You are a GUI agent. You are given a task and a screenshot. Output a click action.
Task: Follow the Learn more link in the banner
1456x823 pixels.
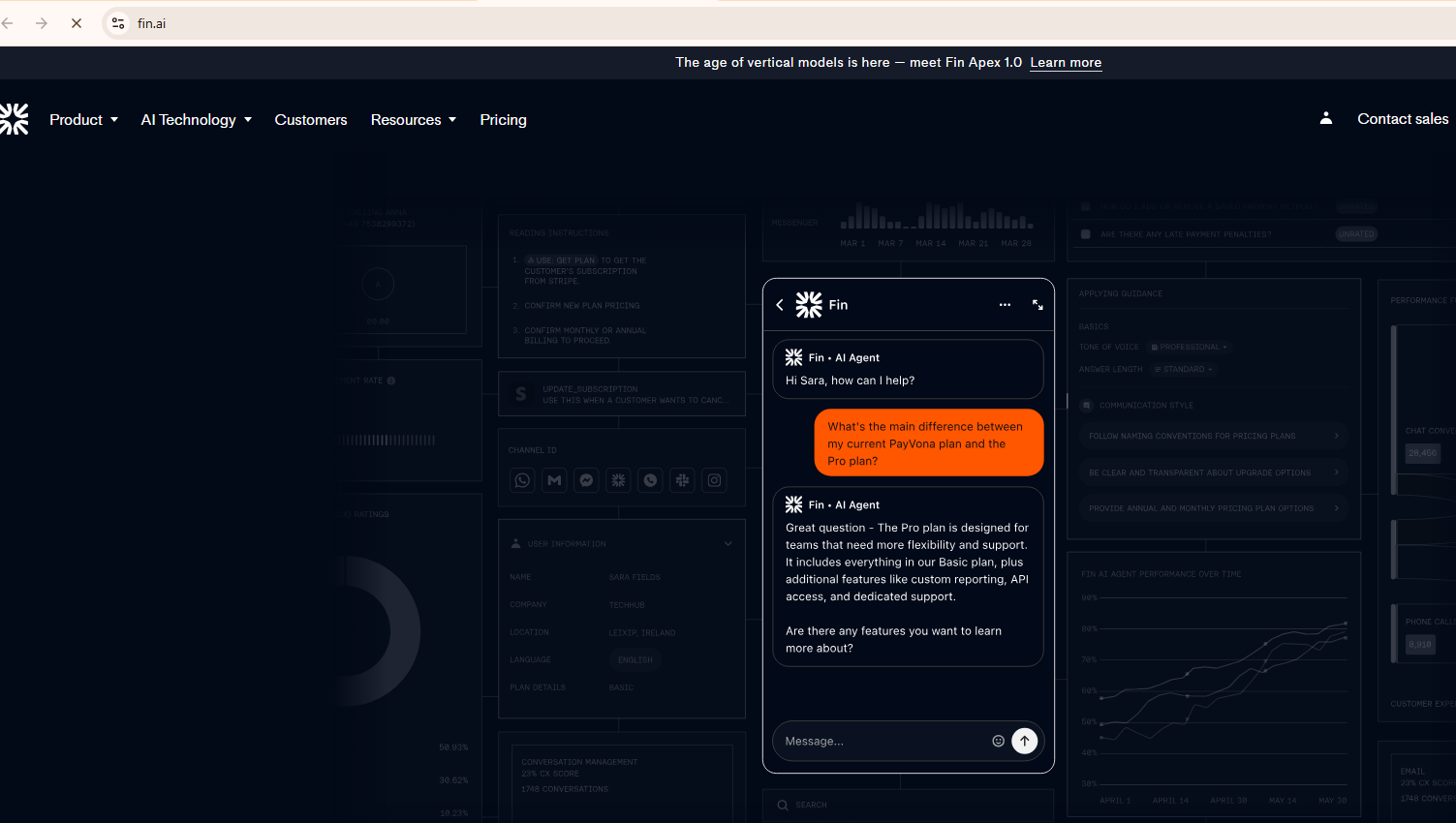point(1066,62)
